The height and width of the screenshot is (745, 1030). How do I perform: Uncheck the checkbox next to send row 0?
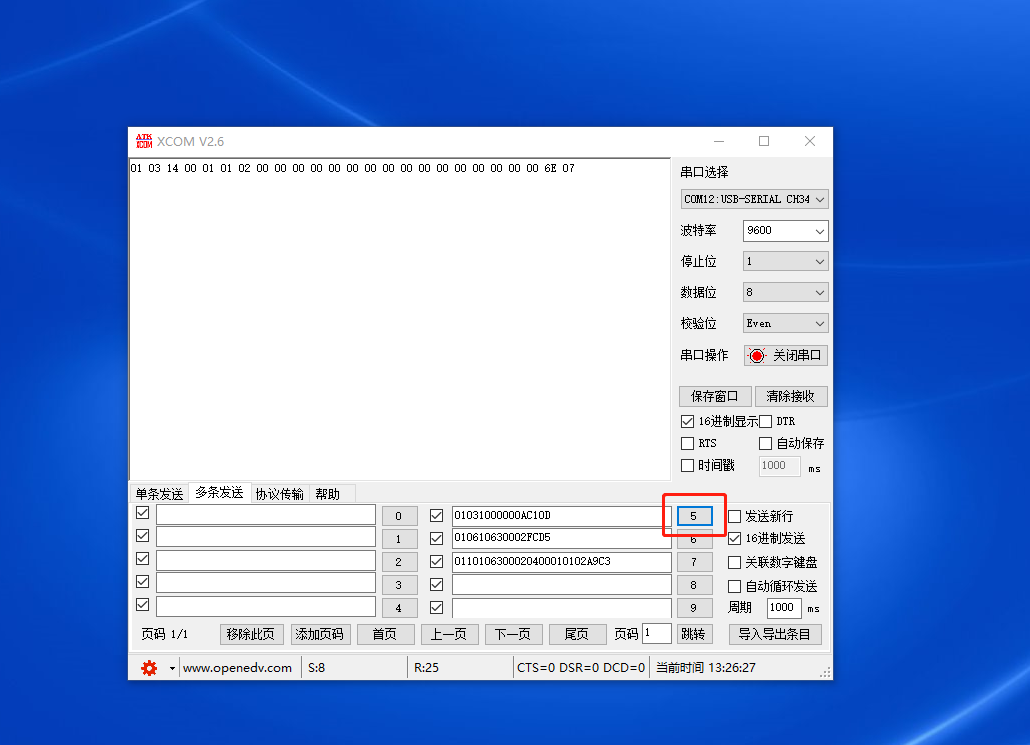click(143, 512)
